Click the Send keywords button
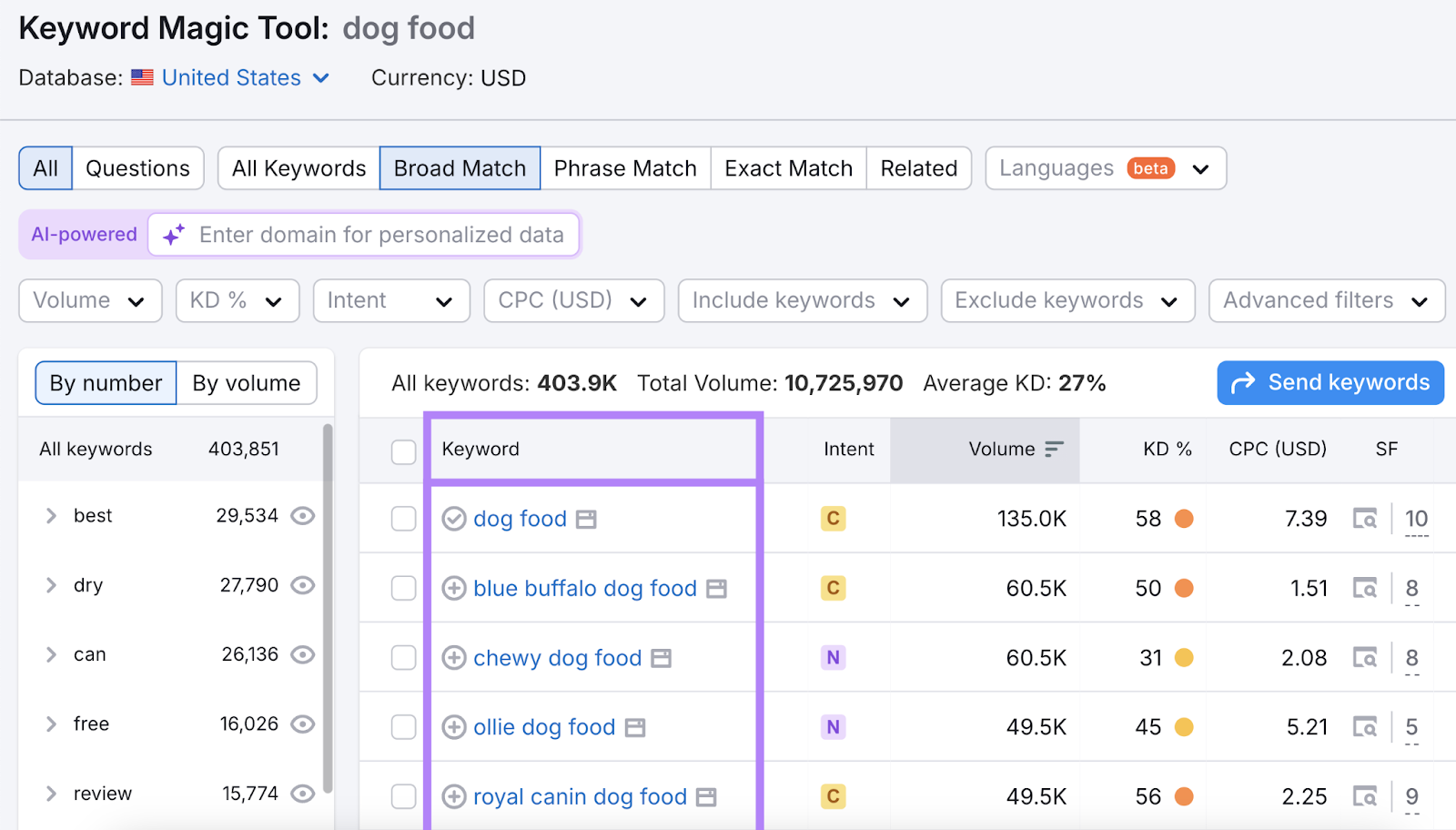 pos(1330,382)
